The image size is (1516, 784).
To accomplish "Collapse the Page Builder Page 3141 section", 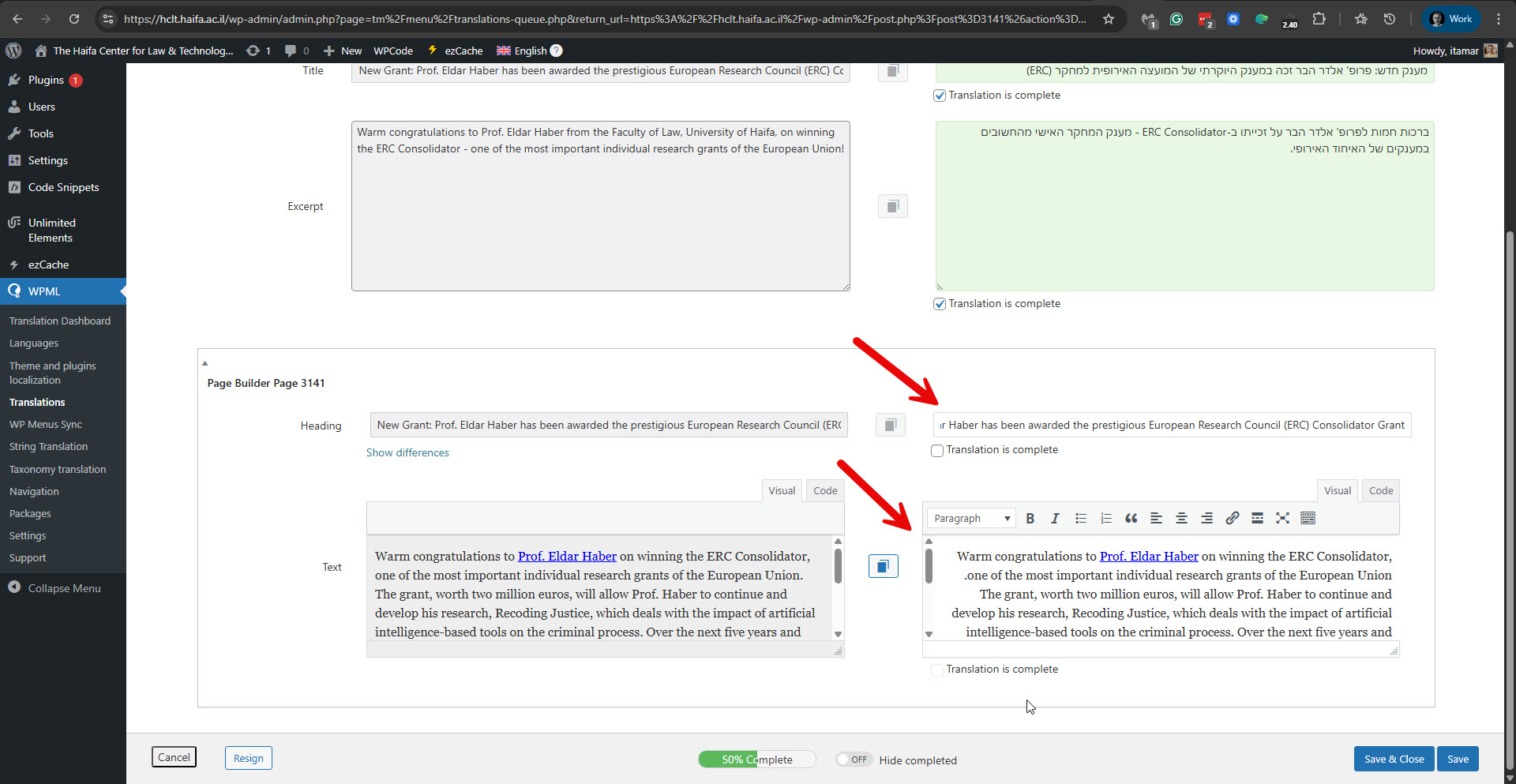I will 205,363.
